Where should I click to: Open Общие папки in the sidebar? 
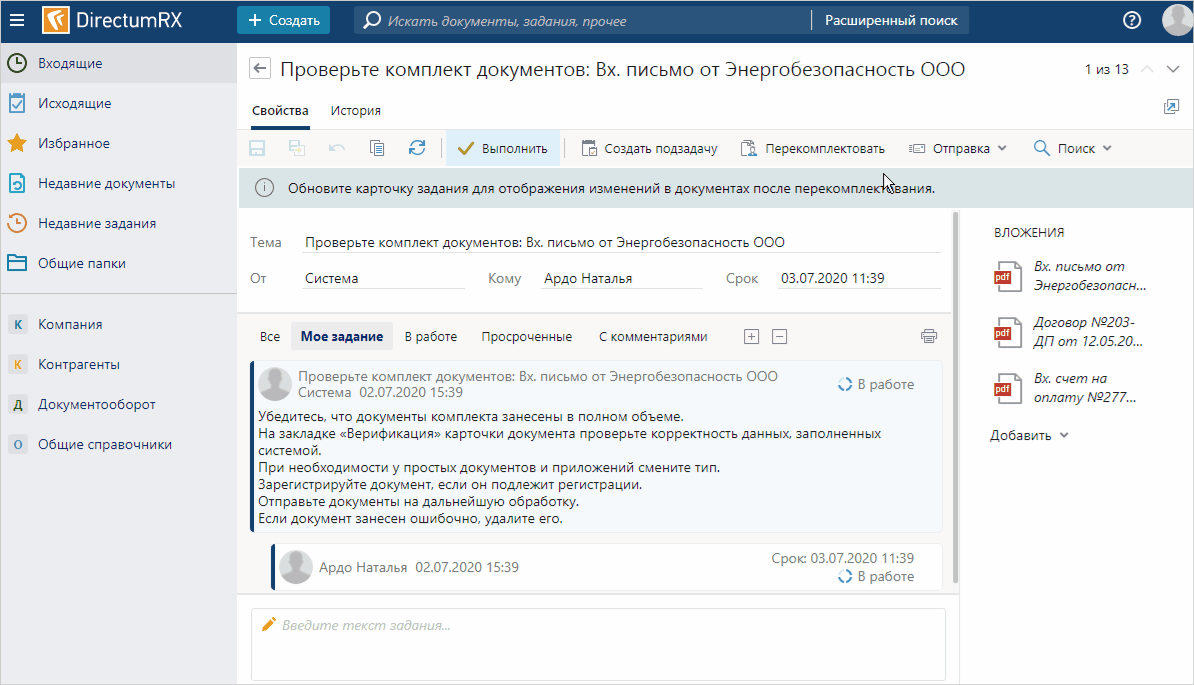[x=119, y=263]
